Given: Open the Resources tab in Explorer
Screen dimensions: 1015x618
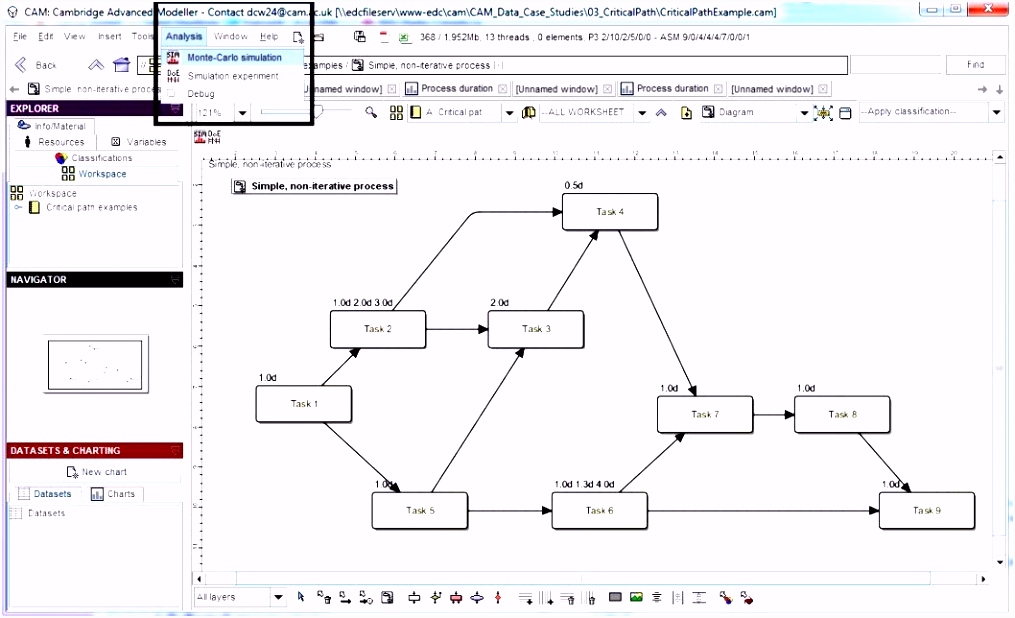Looking at the screenshot, I should pos(54,142).
